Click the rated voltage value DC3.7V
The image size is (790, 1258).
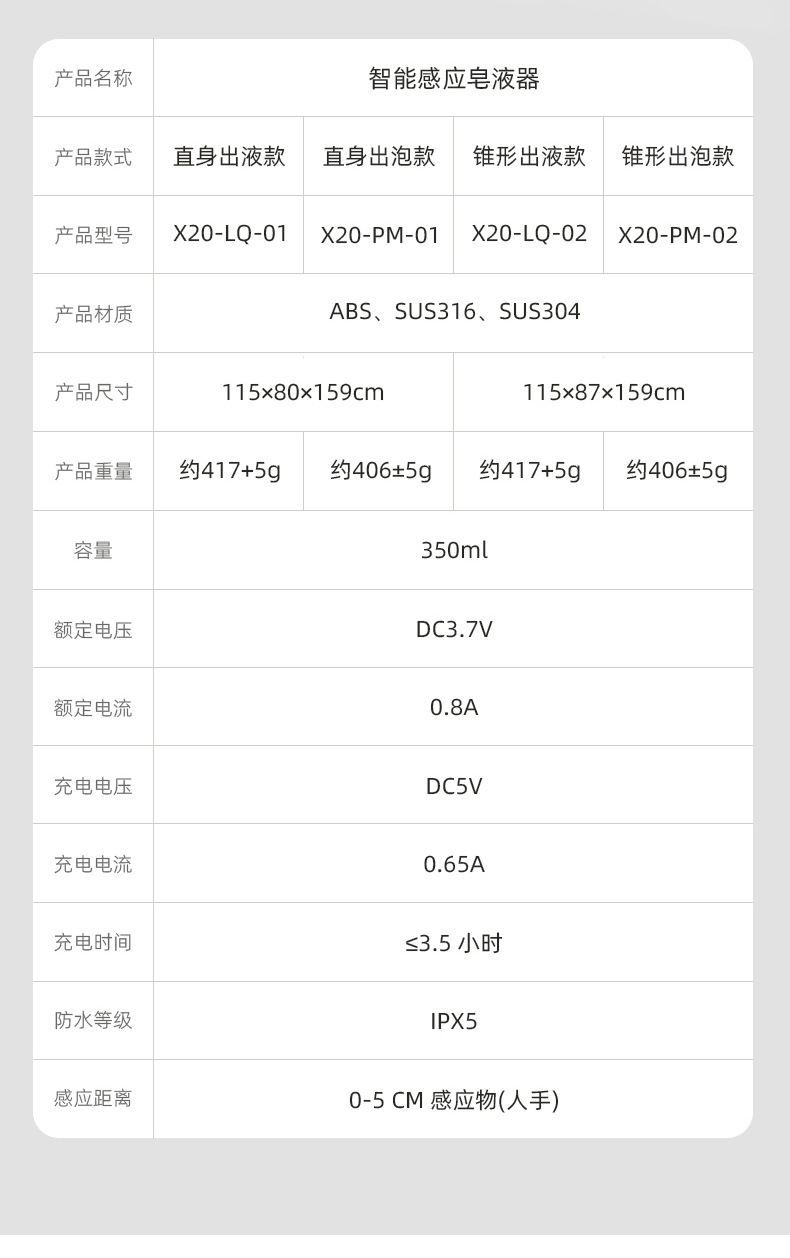point(454,629)
